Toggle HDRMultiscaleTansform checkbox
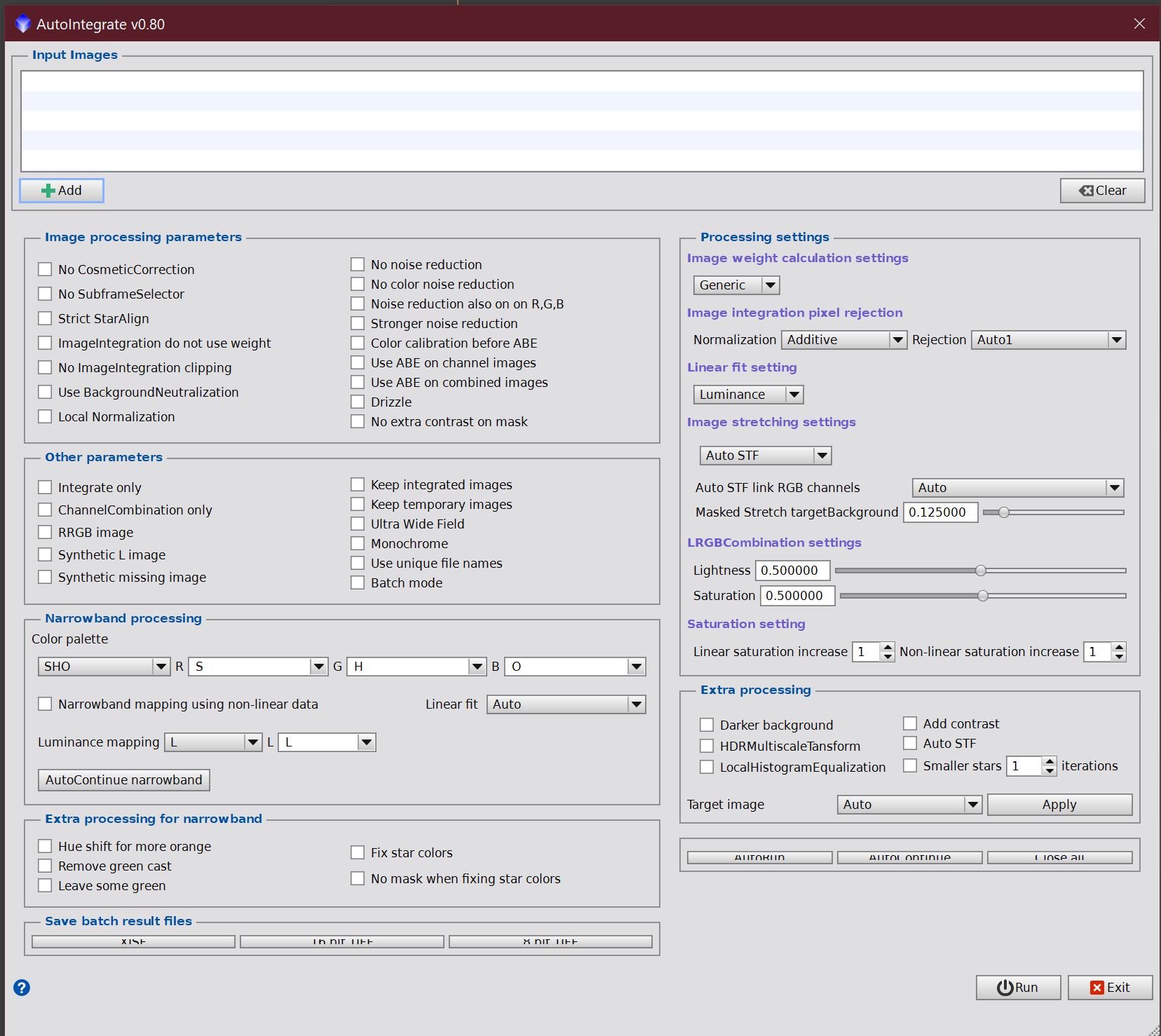The image size is (1161, 1036). 707,746
